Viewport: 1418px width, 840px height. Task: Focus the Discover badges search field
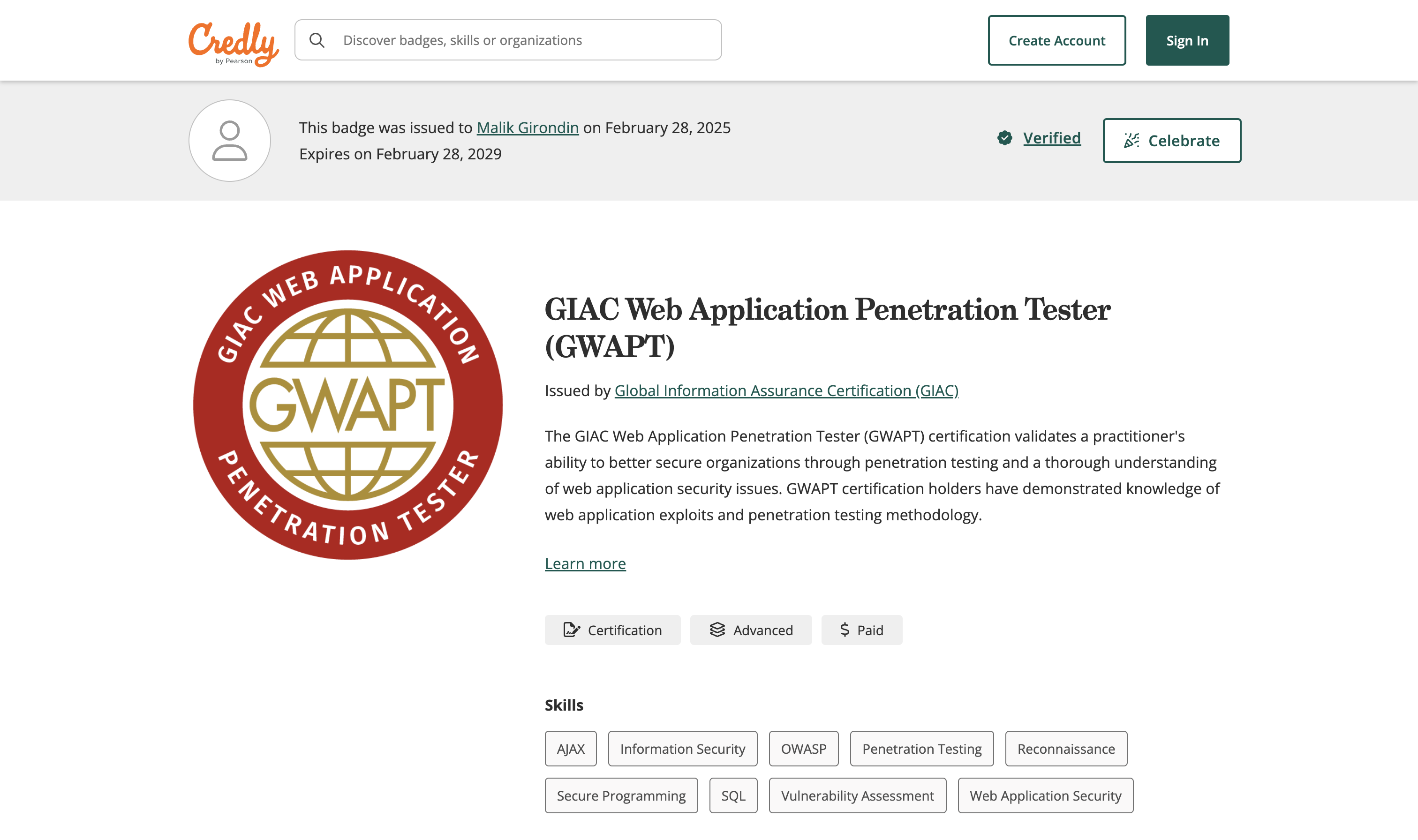click(508, 40)
